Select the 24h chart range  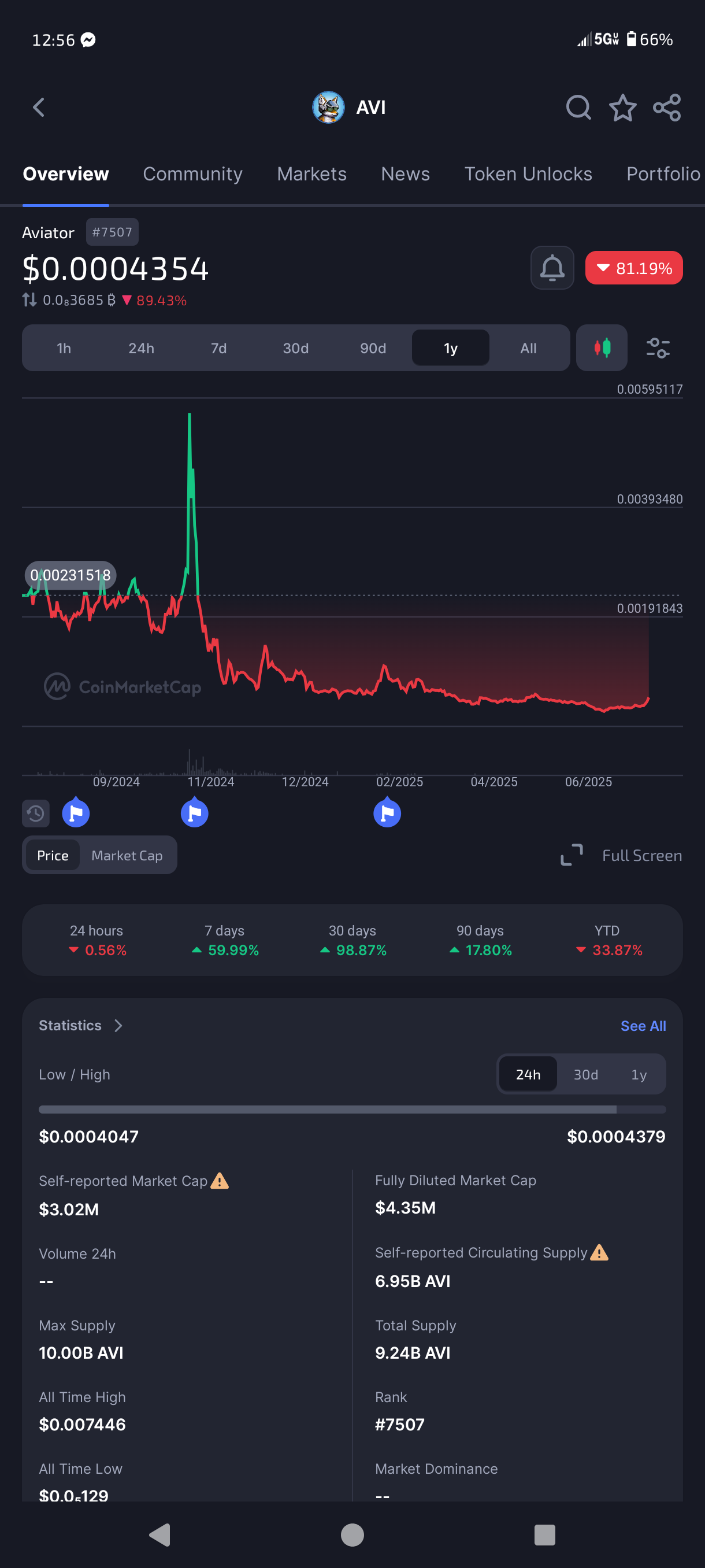[x=141, y=348]
